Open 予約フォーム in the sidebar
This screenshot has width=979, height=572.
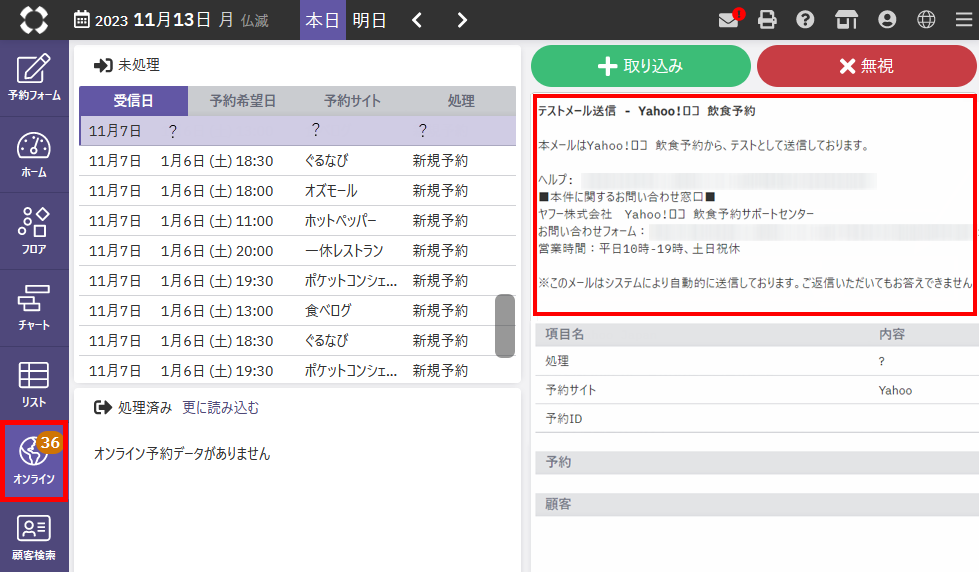coord(34,78)
